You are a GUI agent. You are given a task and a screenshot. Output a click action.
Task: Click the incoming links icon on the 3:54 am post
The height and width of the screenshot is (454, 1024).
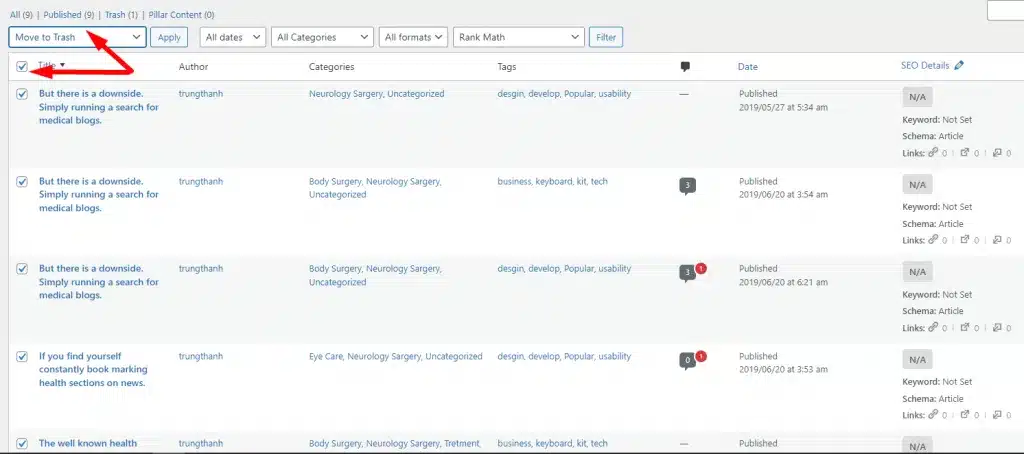pos(997,240)
